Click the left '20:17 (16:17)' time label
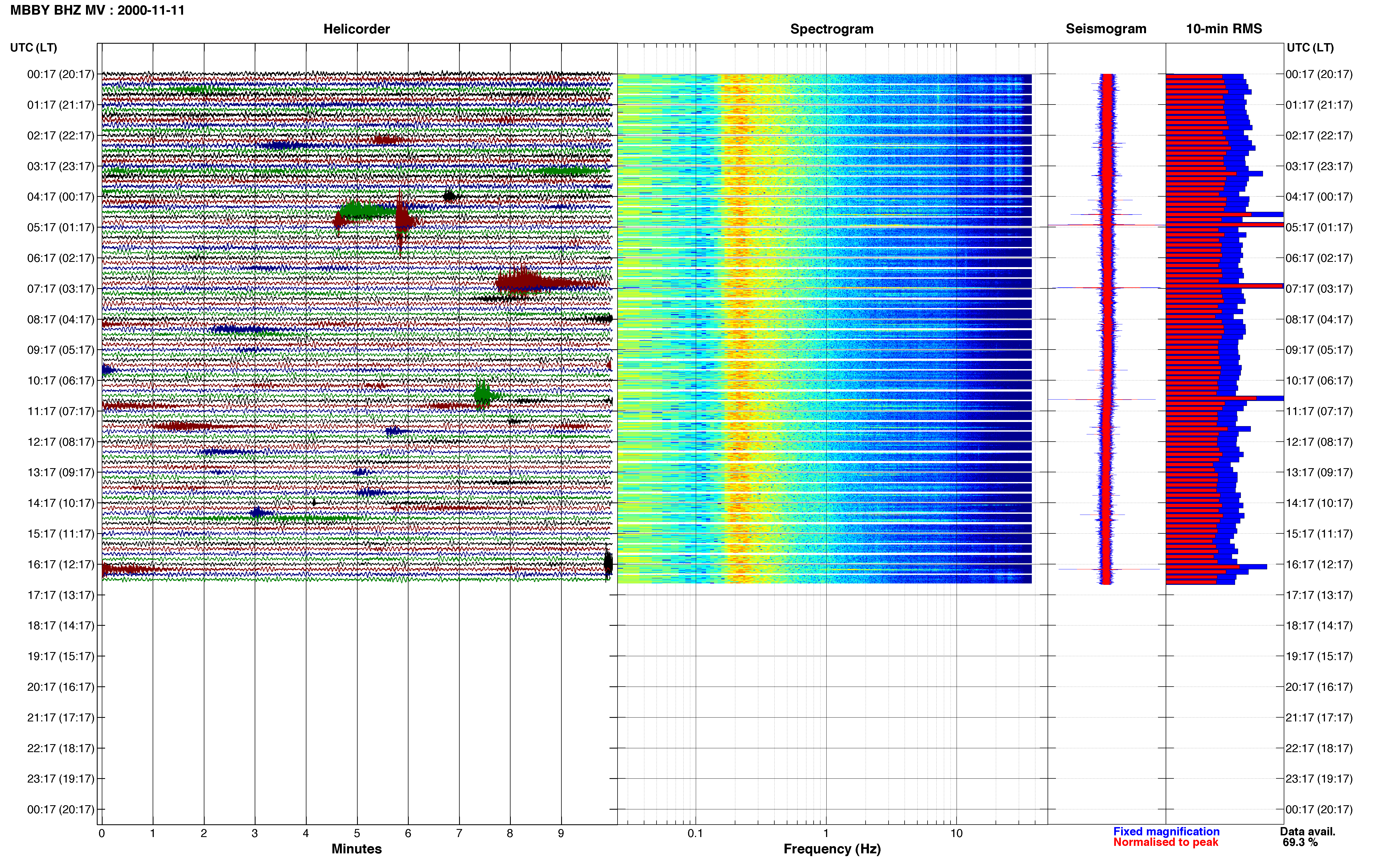This screenshot has width=1388, height=868. 61,687
